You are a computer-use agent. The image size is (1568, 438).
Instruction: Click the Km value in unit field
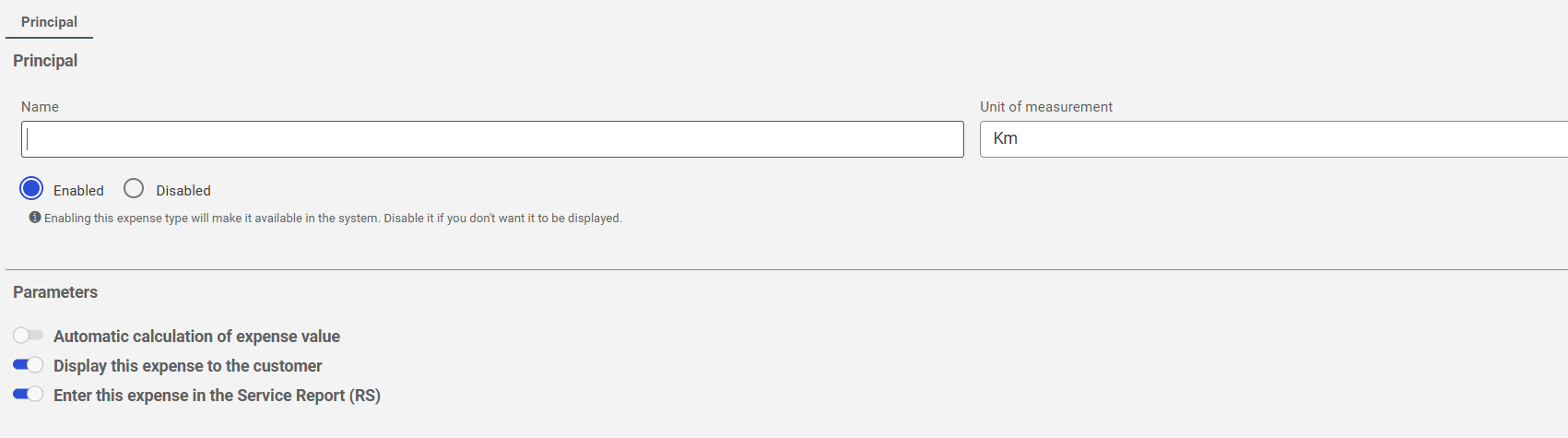(1005, 138)
